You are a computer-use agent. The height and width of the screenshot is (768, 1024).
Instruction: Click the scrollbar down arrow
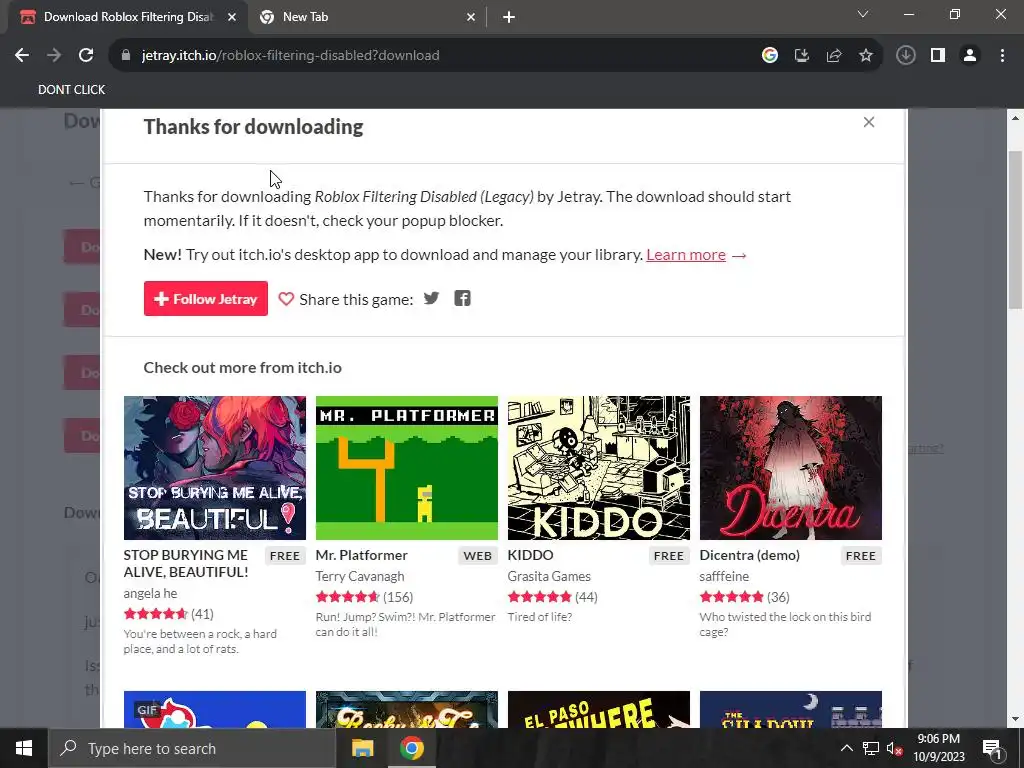click(1016, 720)
